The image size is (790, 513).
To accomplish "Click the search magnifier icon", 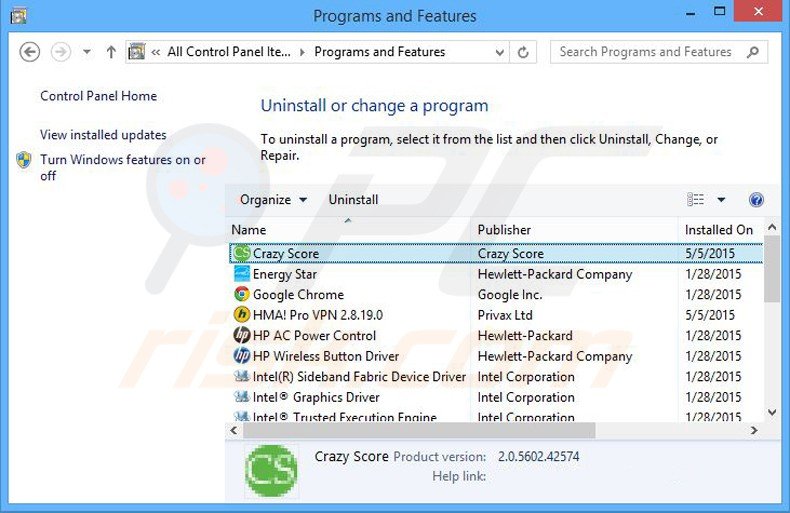I will [x=753, y=52].
